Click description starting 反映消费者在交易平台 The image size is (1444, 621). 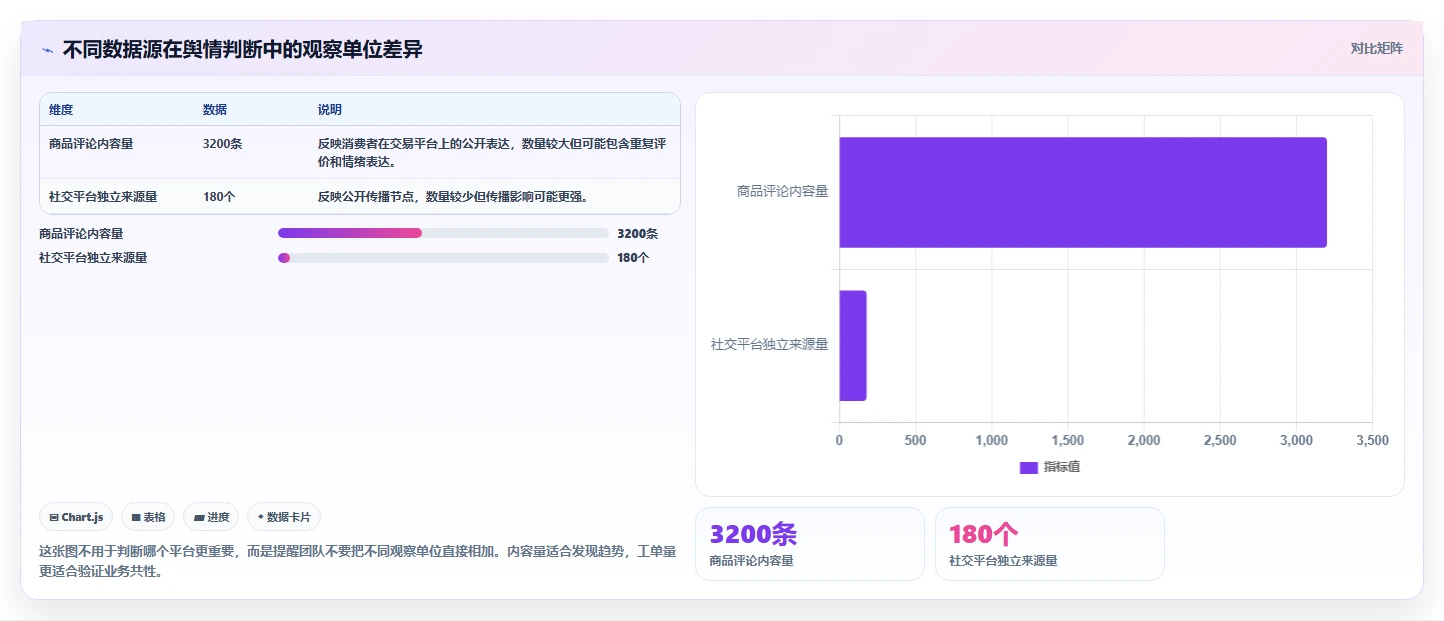tap(492, 153)
